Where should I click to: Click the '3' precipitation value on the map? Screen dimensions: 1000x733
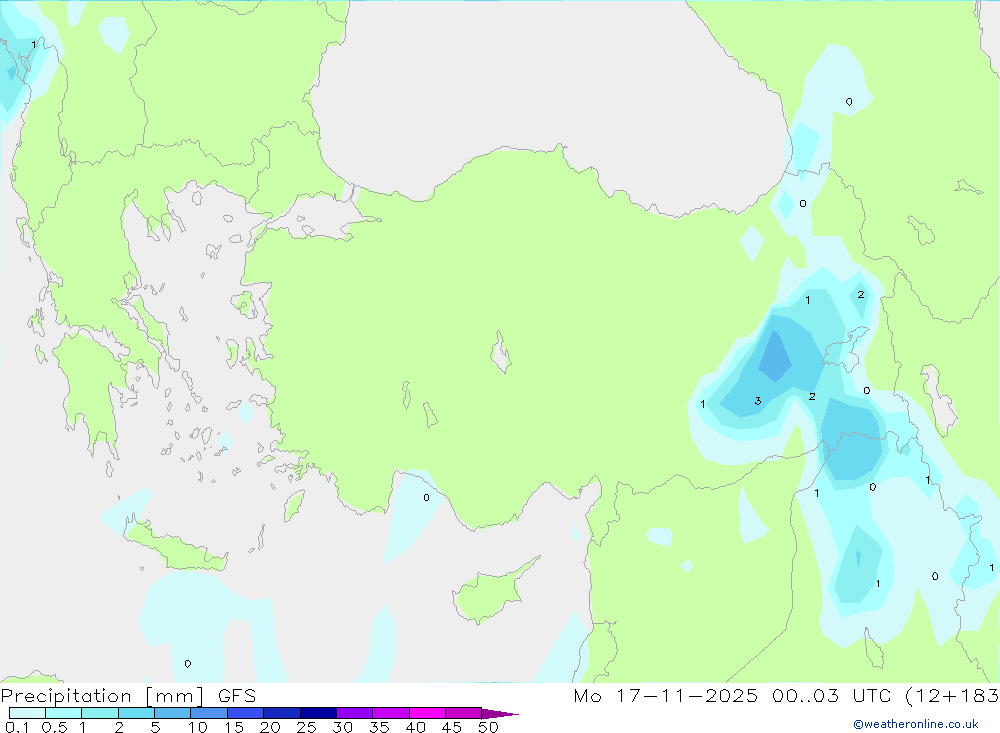coord(758,401)
